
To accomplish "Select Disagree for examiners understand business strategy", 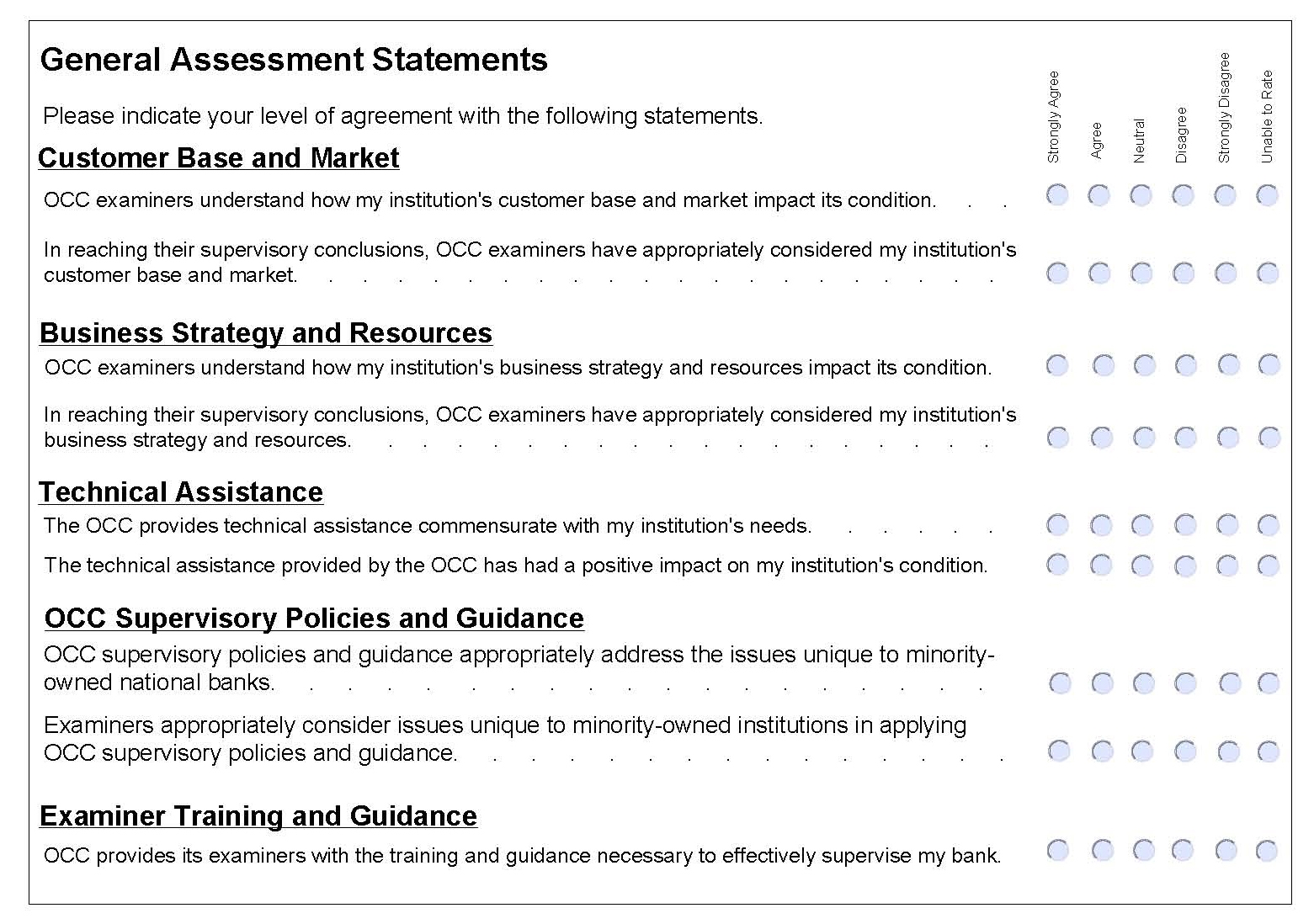I will click(1186, 365).
